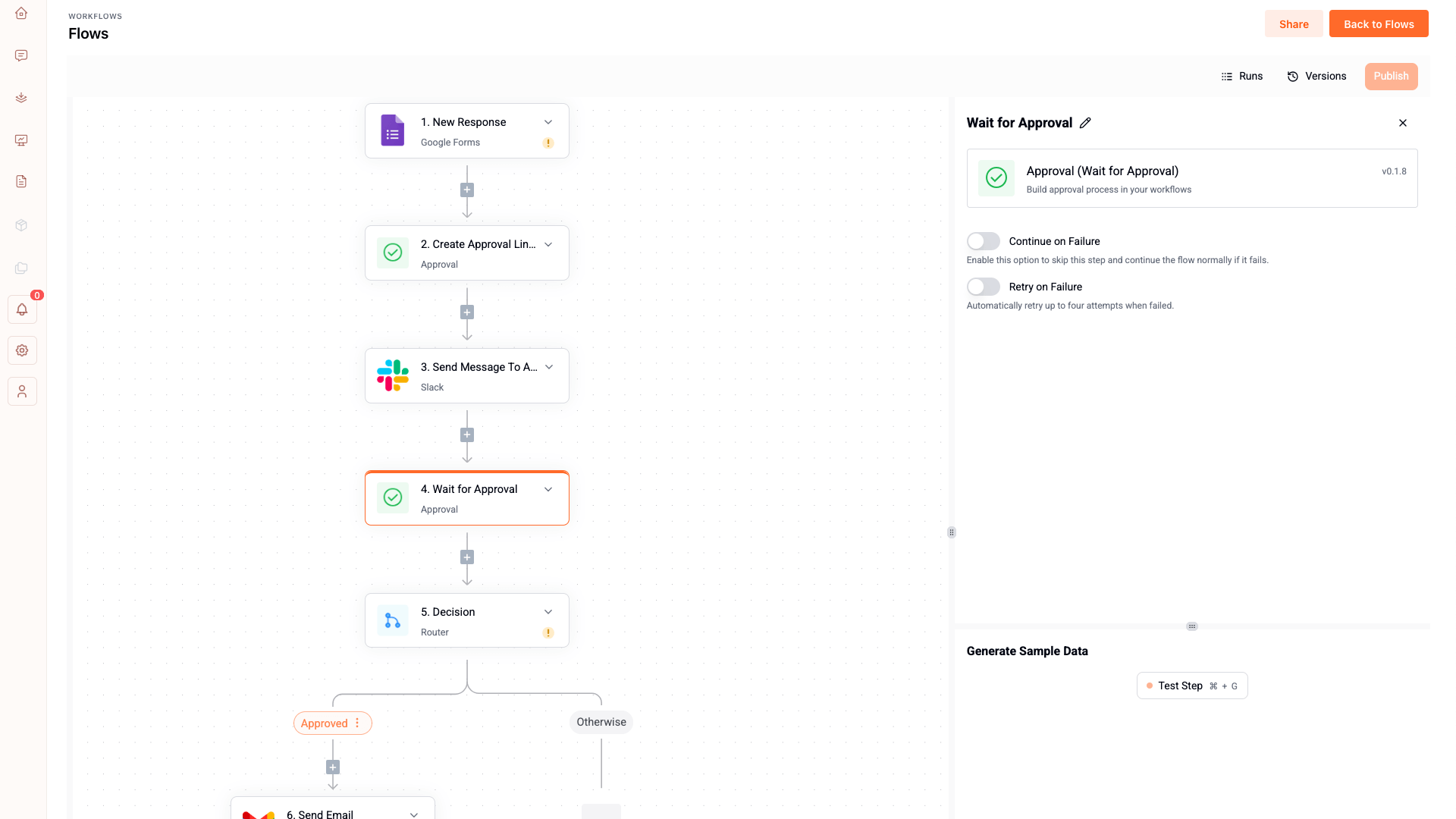Viewport: 1456px width, 819px height.
Task: Click the home icon in the sidebar
Action: (21, 14)
